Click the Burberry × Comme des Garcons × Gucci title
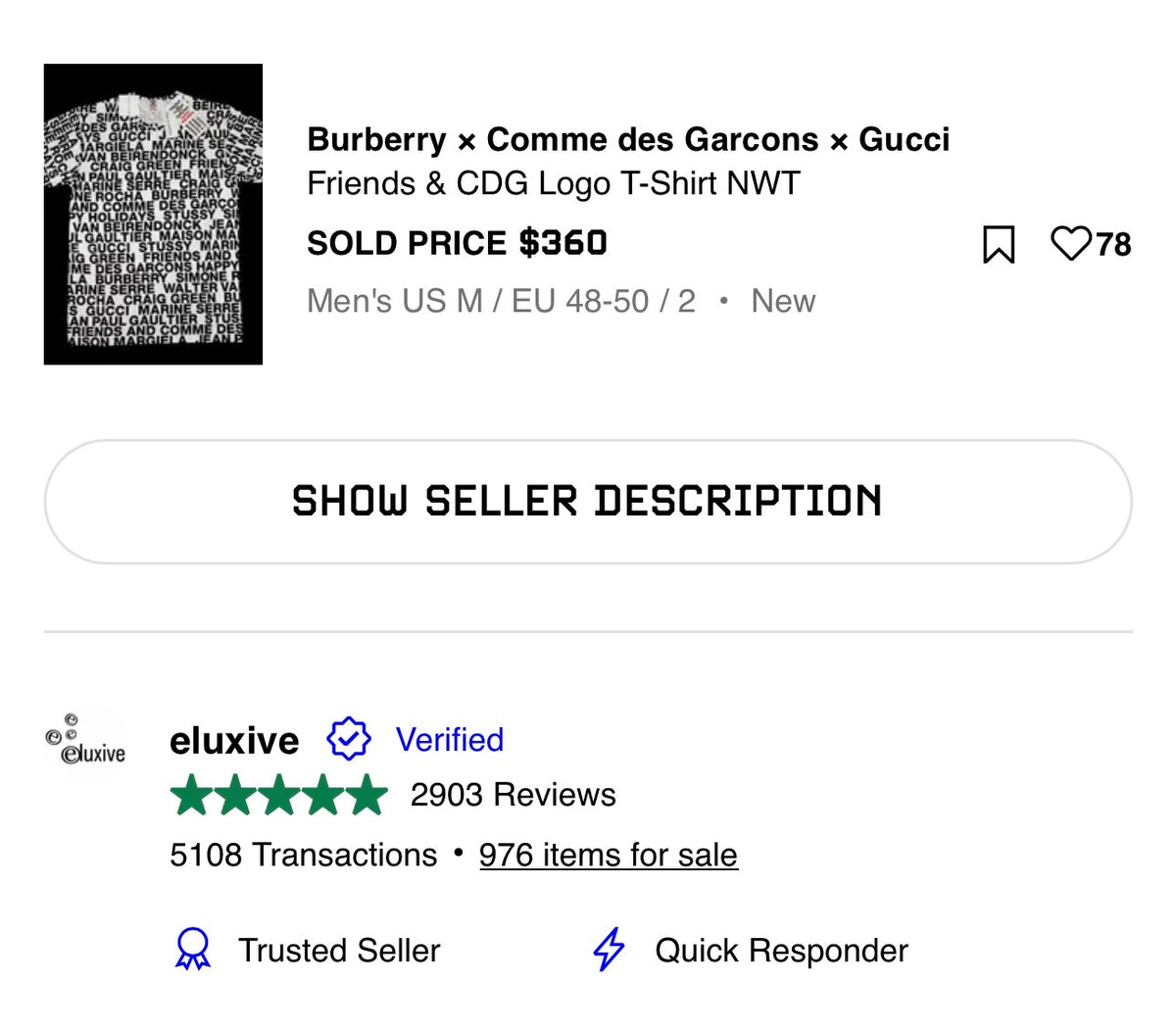Screen dimensions: 1176x1030 628,139
